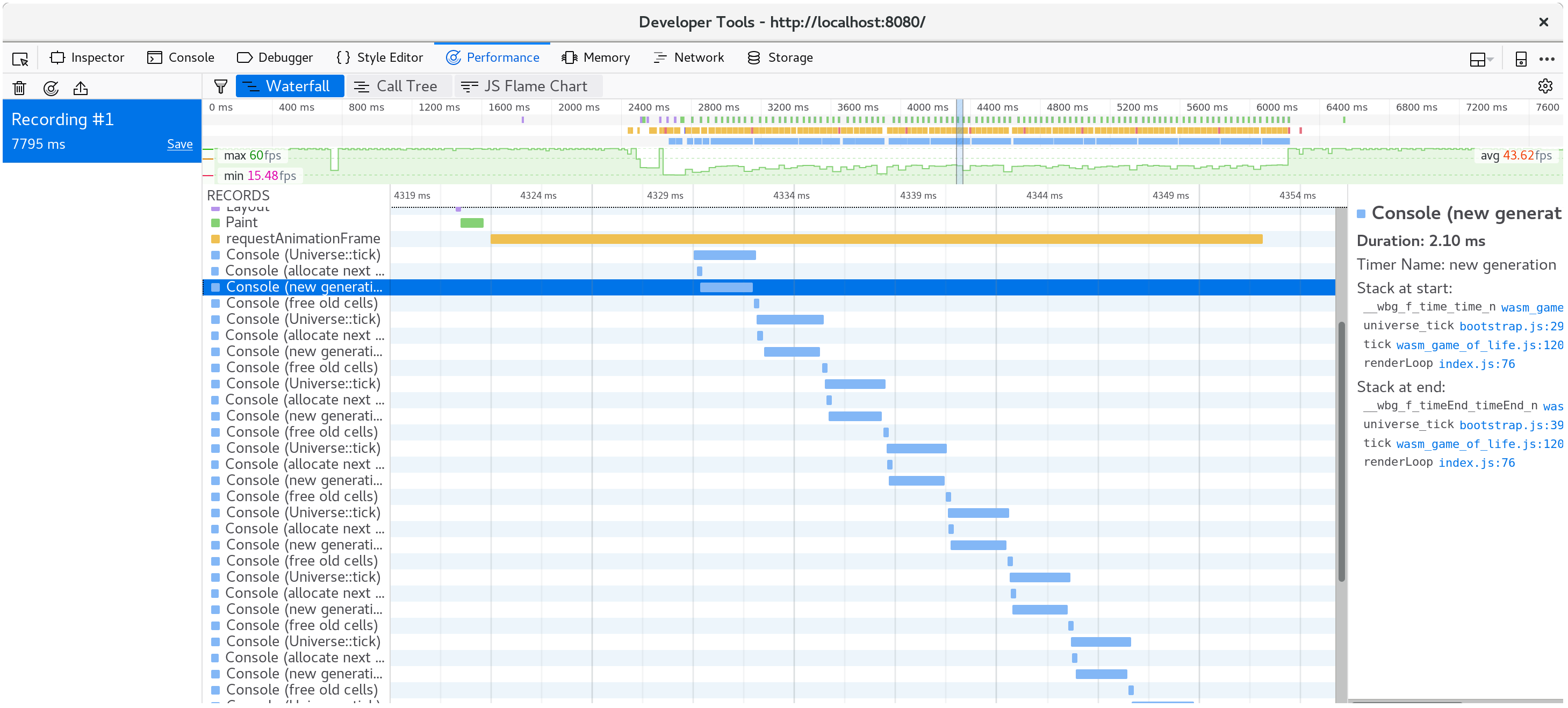Select the requestAnimationFrame record row
This screenshot has width=1568, height=708.
point(303,239)
